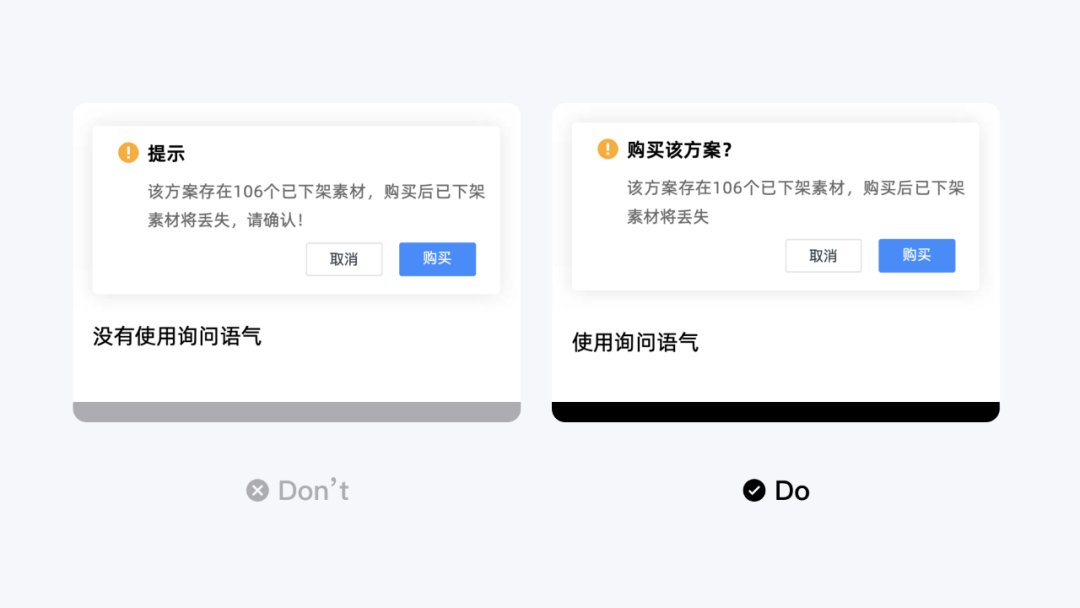This screenshot has width=1080, height=608.
Task: Click the right example card thumbnail
Action: tap(776, 262)
